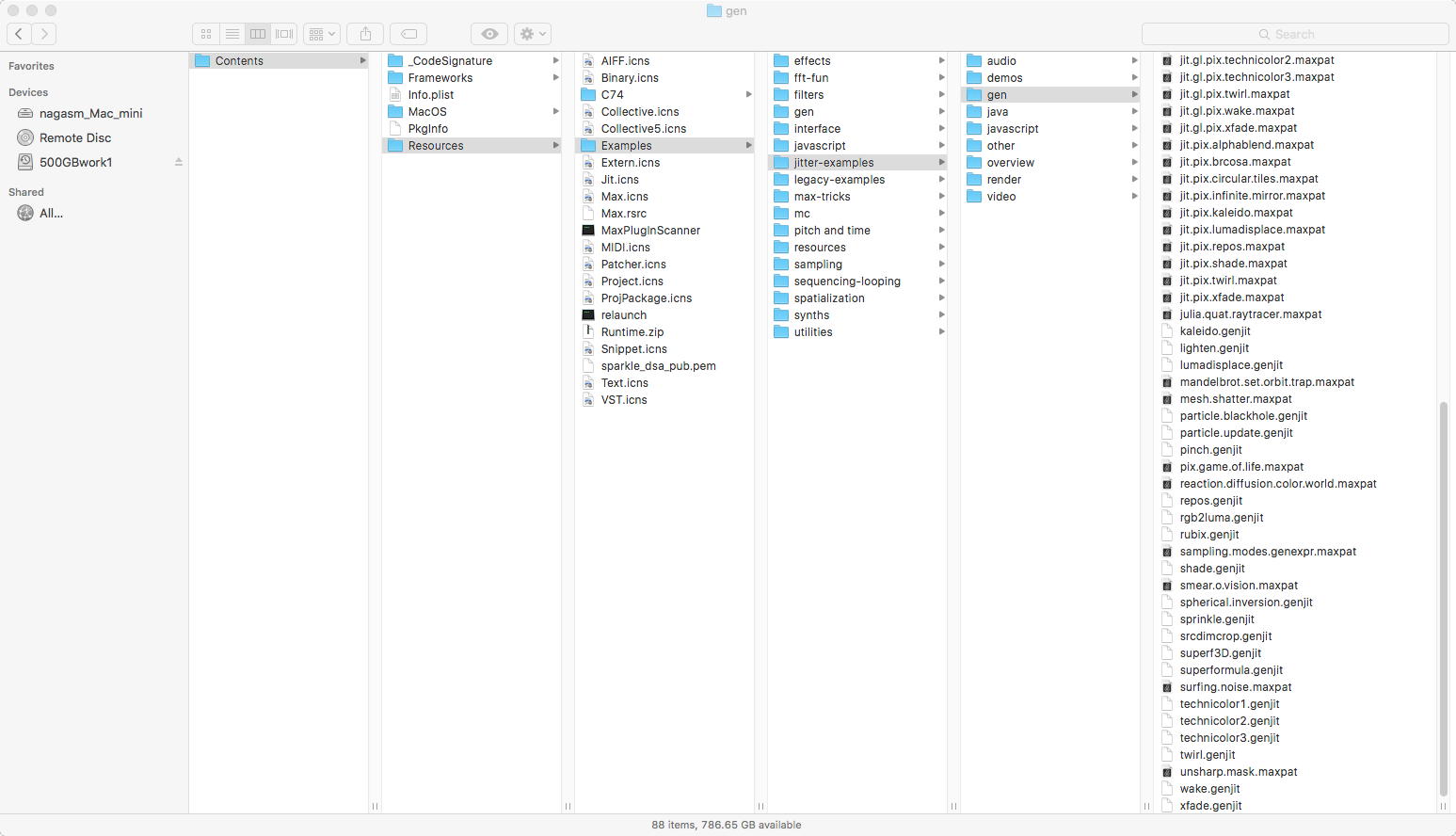This screenshot has width=1456, height=836.
Task: Expand the legacy-examples folder arrow
Action: coord(941,179)
